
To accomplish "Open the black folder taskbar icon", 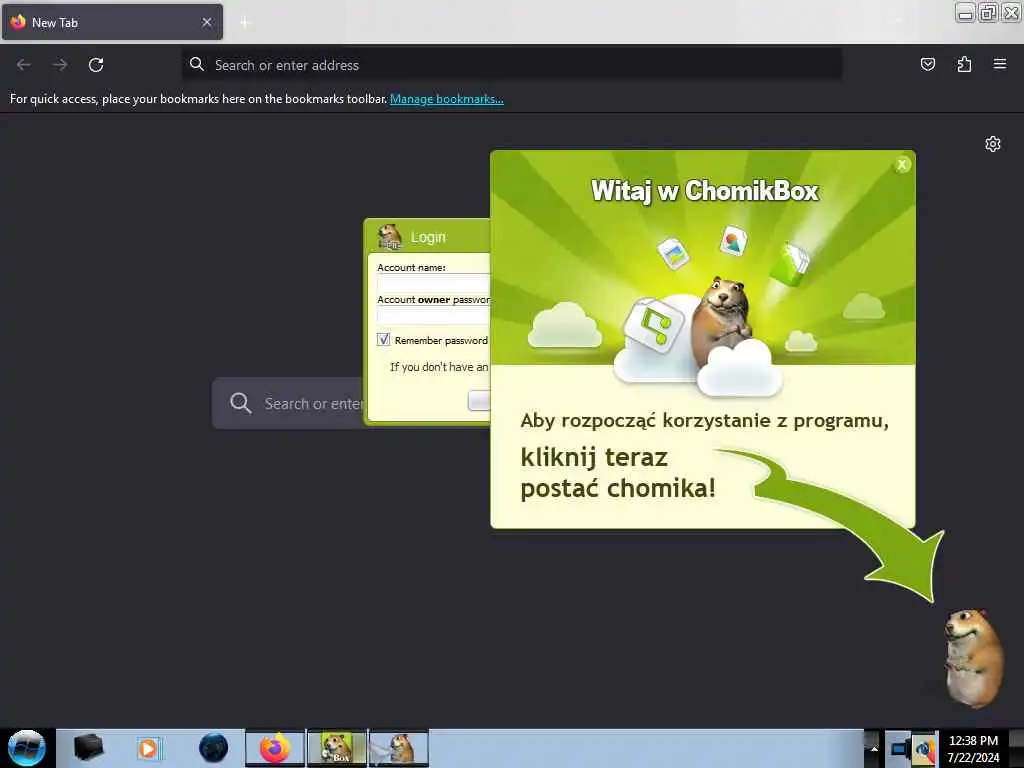I will click(88, 748).
